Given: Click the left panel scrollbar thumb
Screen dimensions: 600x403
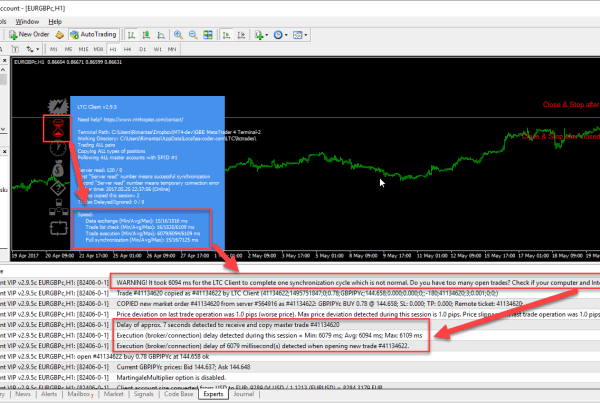Looking at the screenshot, I should [x=3, y=80].
